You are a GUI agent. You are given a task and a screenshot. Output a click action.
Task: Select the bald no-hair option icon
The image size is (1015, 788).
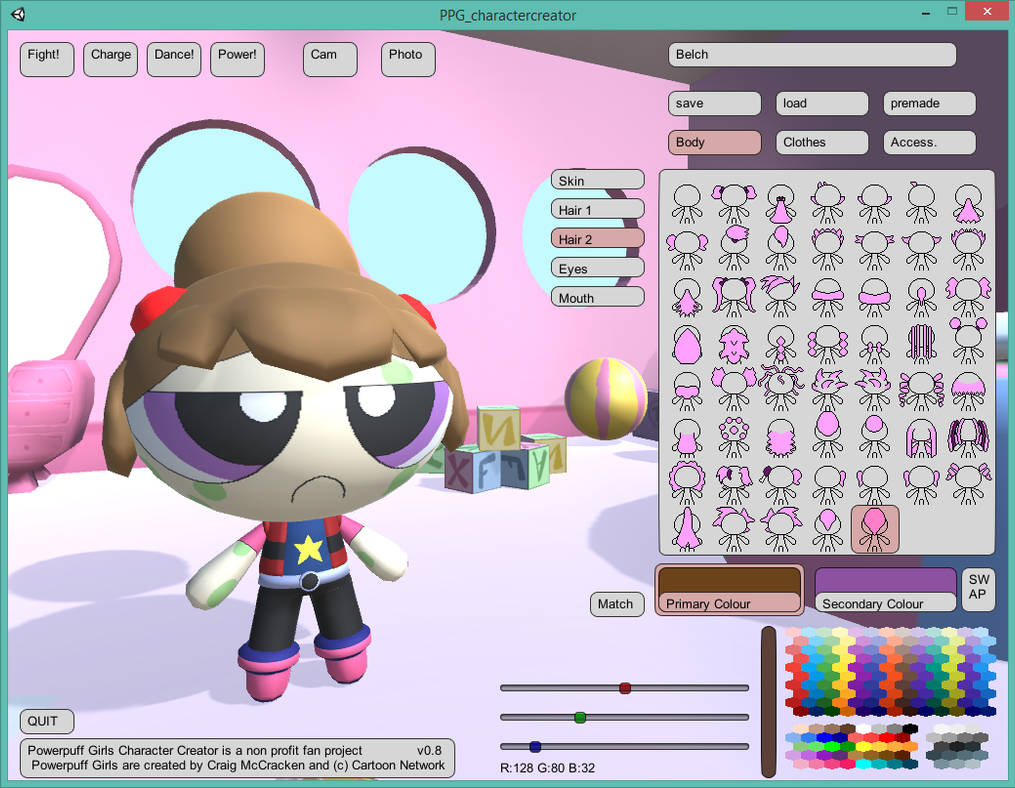click(687, 204)
